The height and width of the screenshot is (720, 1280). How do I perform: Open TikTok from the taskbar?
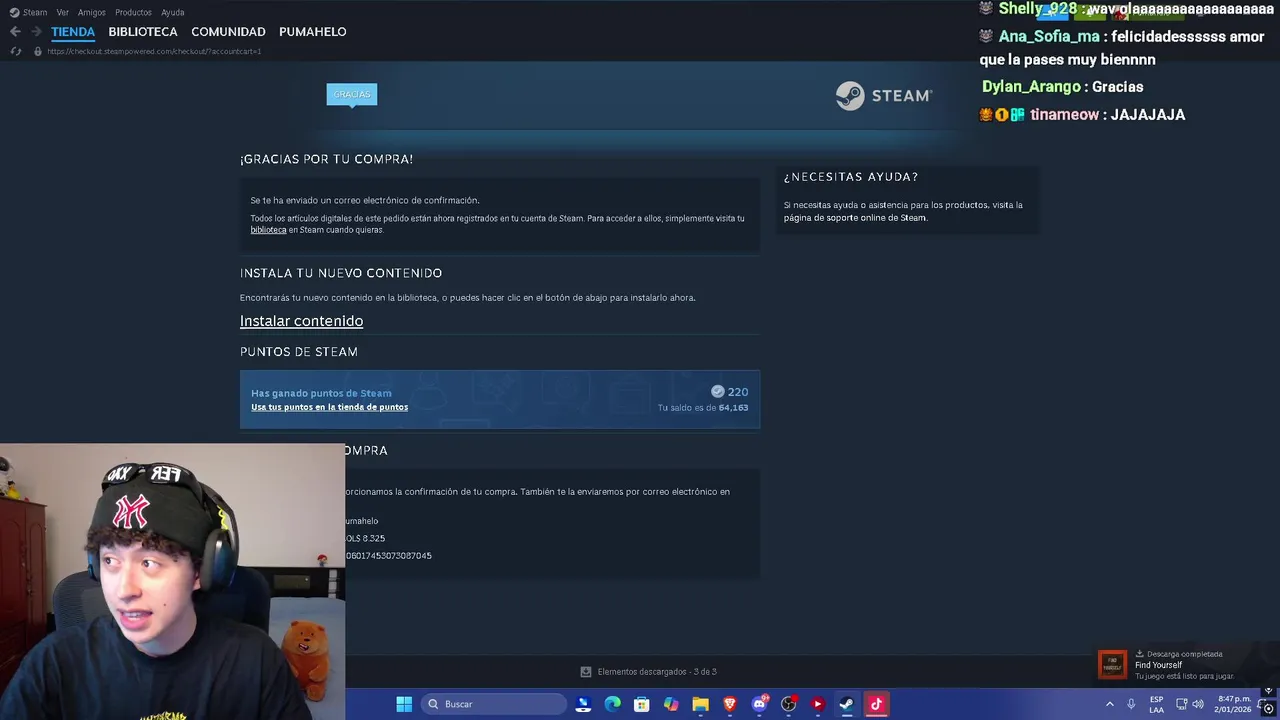point(876,704)
